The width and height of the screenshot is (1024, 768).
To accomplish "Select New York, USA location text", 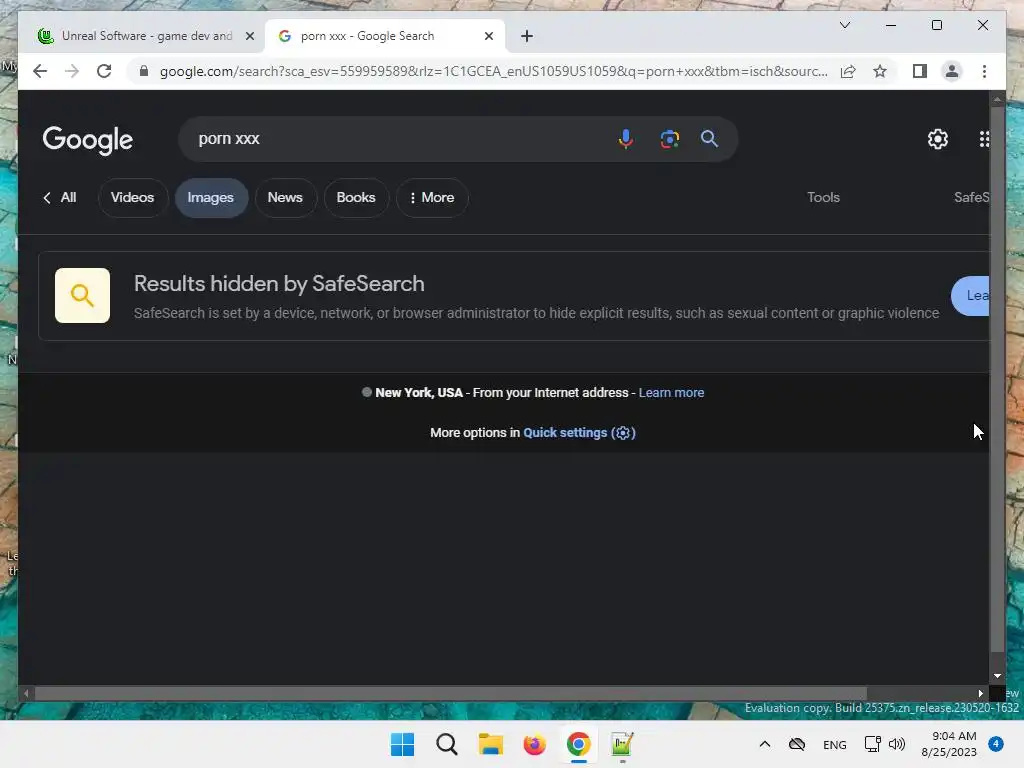I will pos(419,392).
